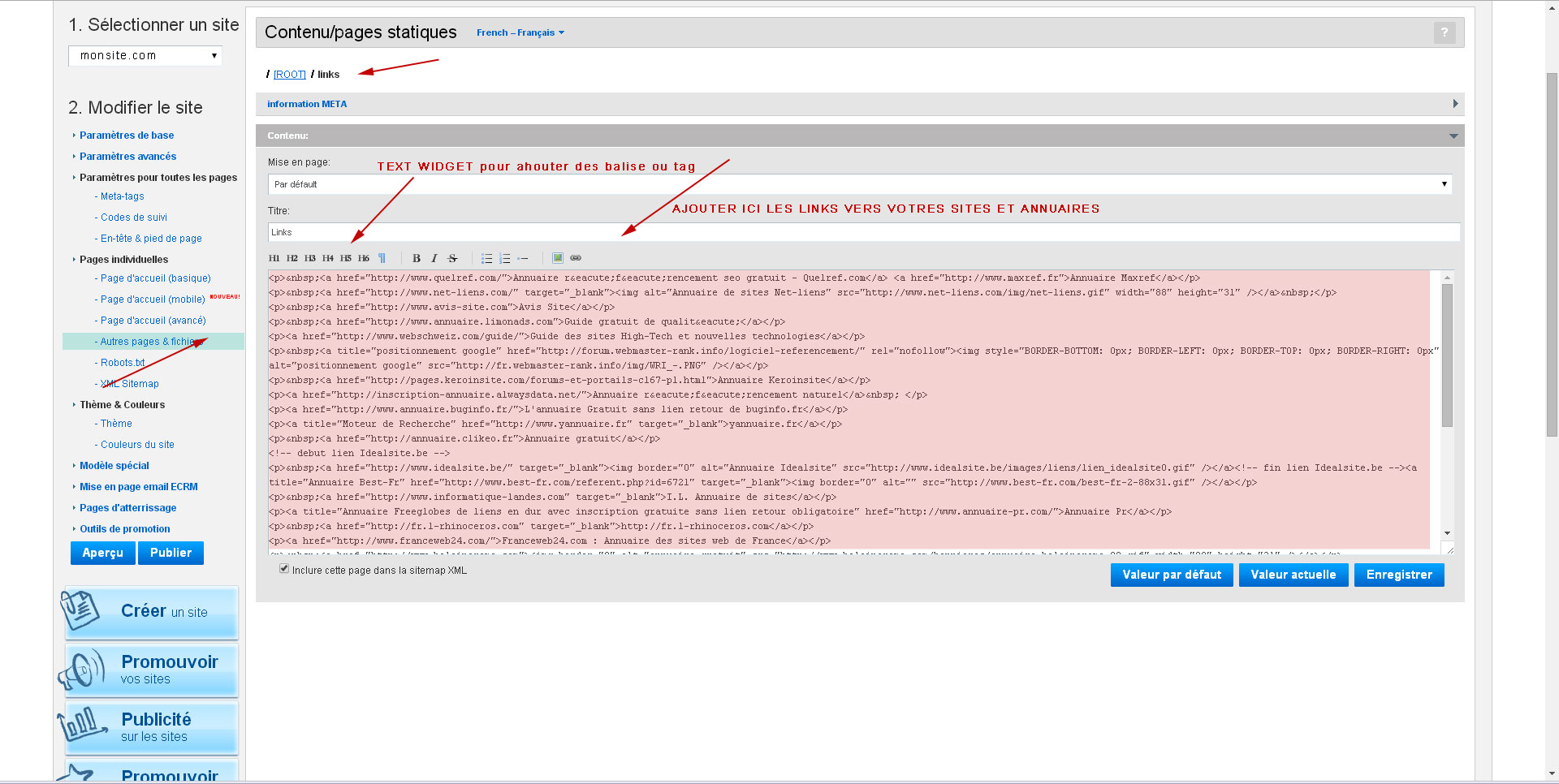Image resolution: width=1559 pixels, height=784 pixels.
Task: Apply H1 heading in editor toolbar
Action: click(274, 258)
